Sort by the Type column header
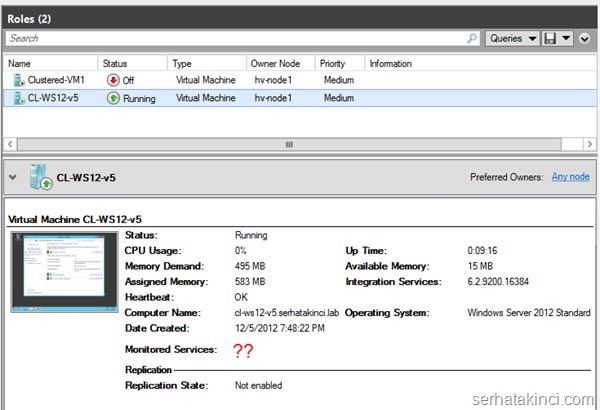 coord(207,64)
